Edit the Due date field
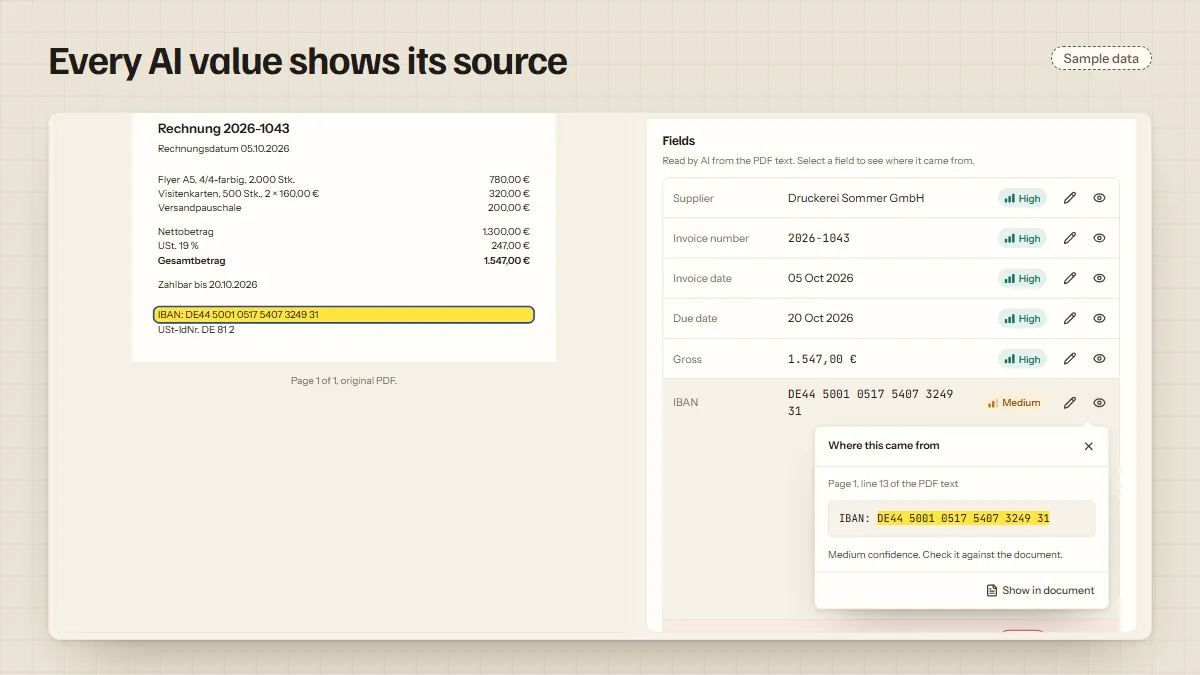 pyautogui.click(x=1070, y=318)
